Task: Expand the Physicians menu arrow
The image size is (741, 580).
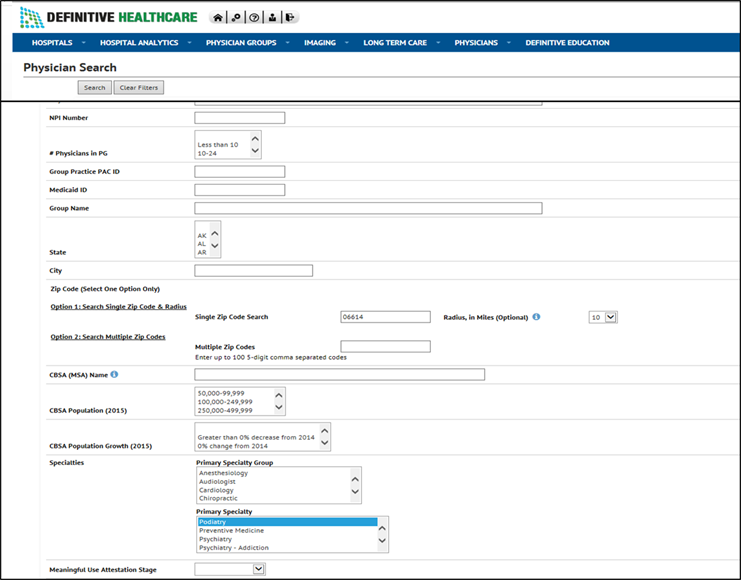Action: click(x=509, y=43)
